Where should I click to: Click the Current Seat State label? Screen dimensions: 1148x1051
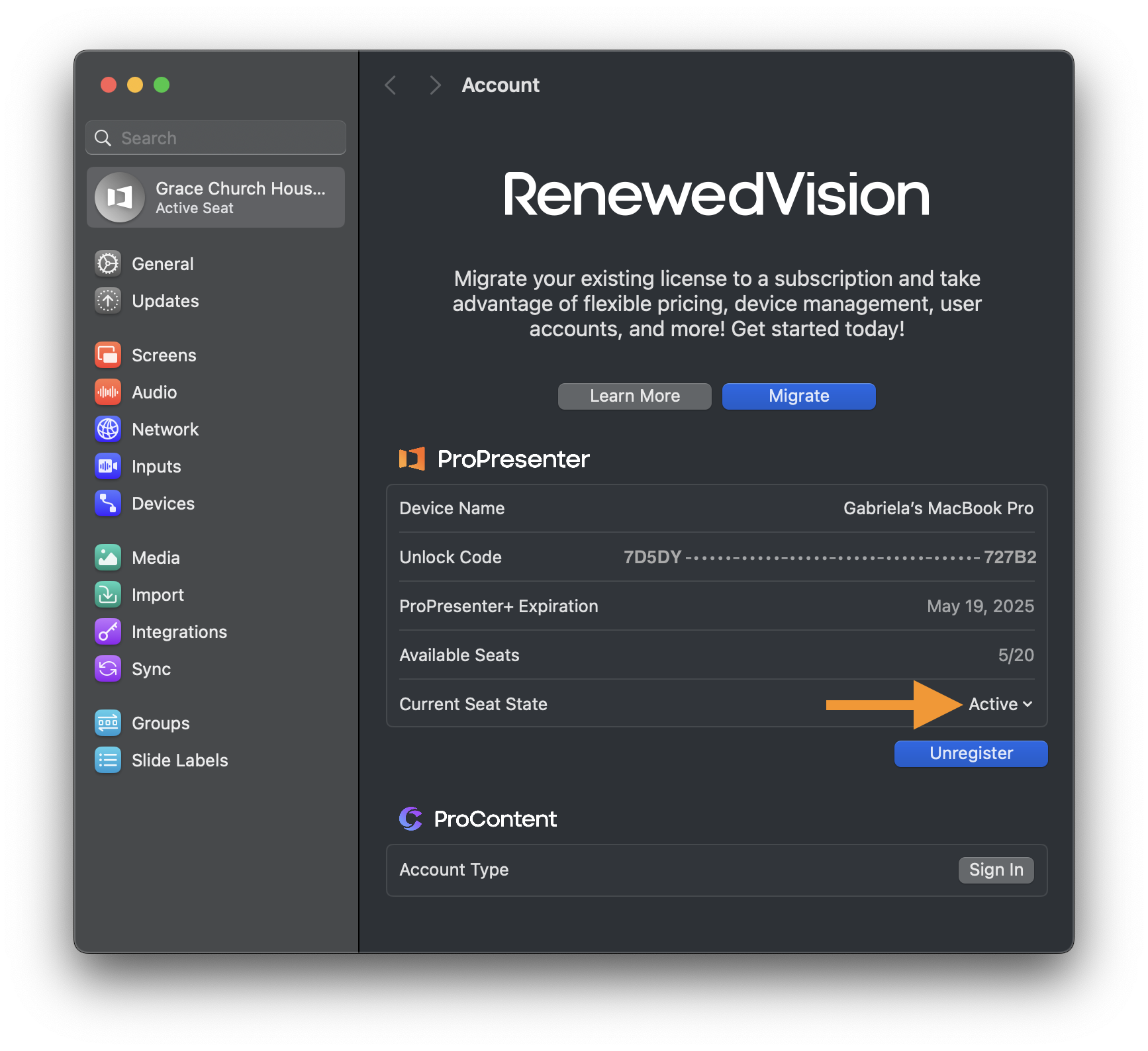point(473,704)
